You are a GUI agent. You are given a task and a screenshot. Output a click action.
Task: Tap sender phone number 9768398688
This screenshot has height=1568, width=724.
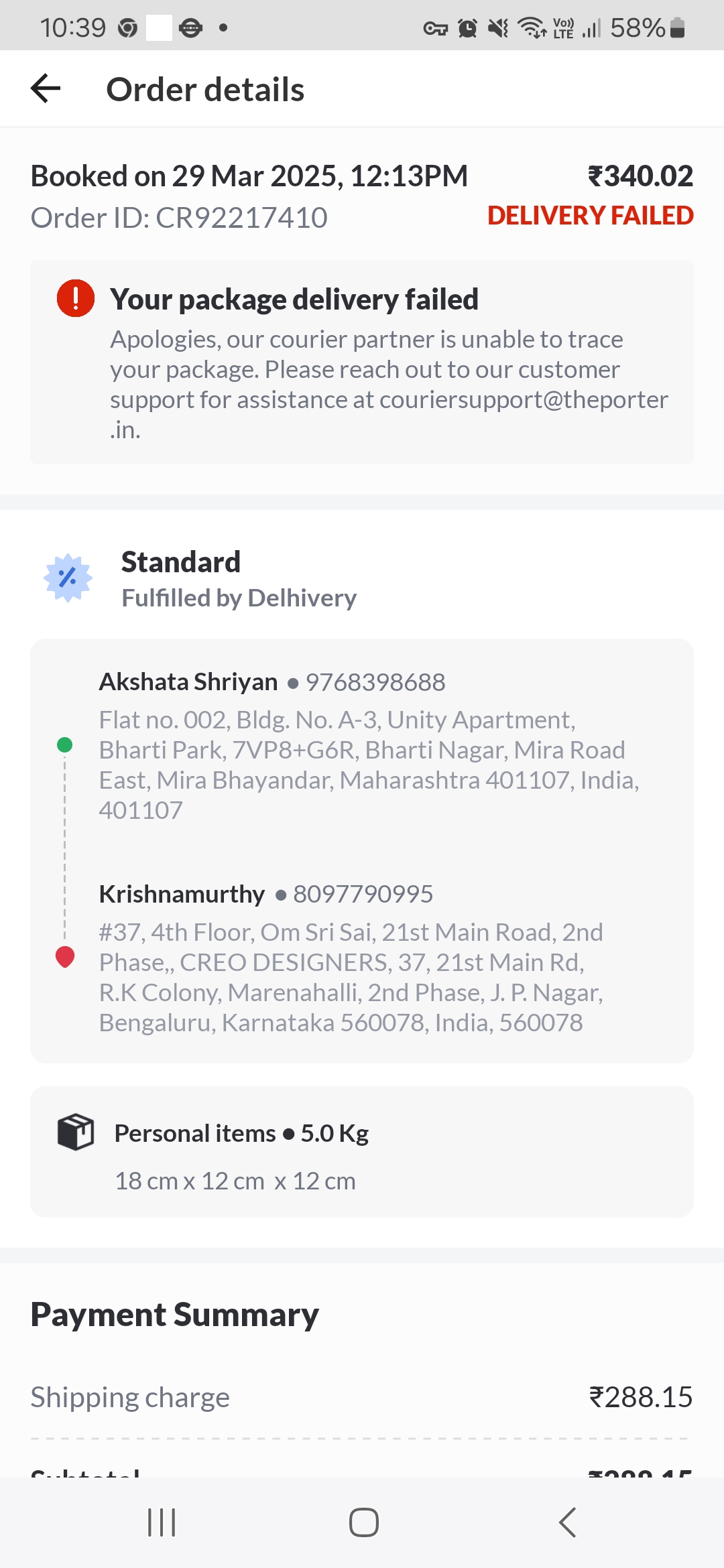[x=375, y=682]
